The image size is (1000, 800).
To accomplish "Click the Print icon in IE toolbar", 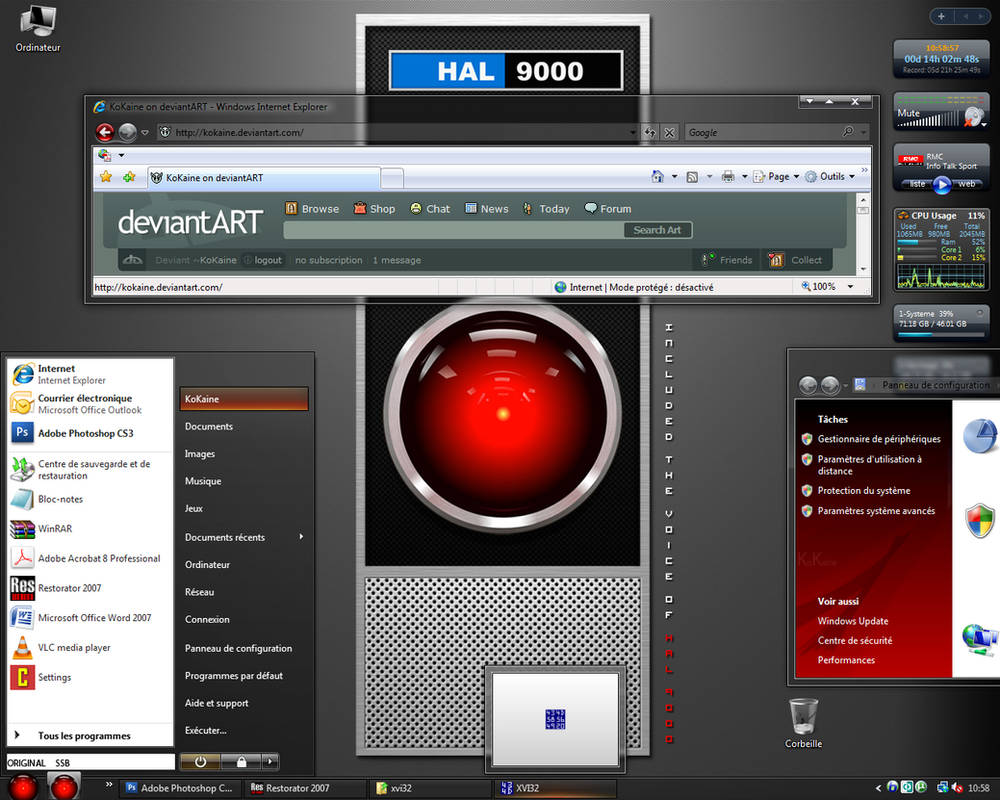I will pyautogui.click(x=728, y=177).
